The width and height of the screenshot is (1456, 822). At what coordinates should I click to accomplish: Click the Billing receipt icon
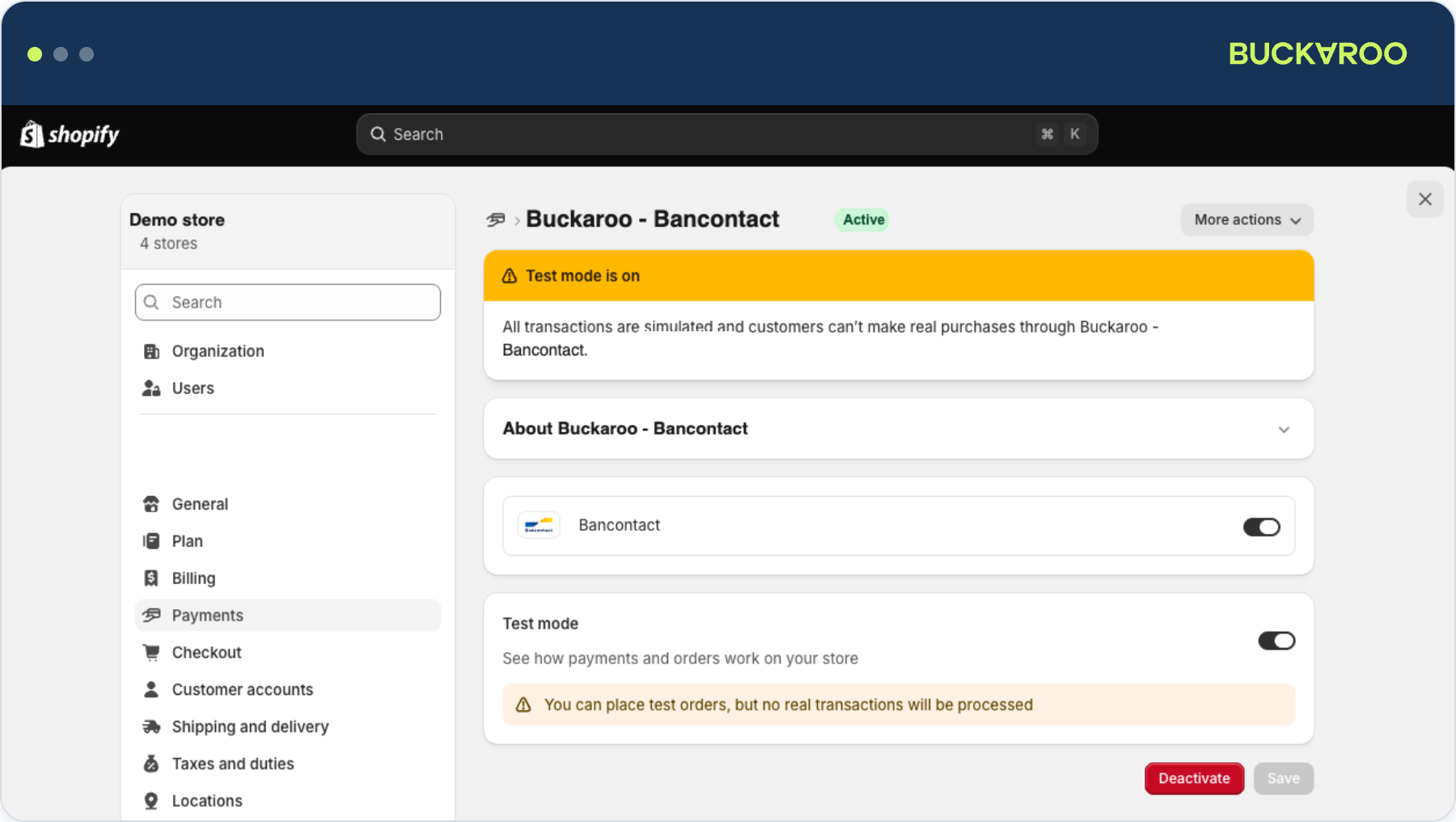click(x=151, y=578)
